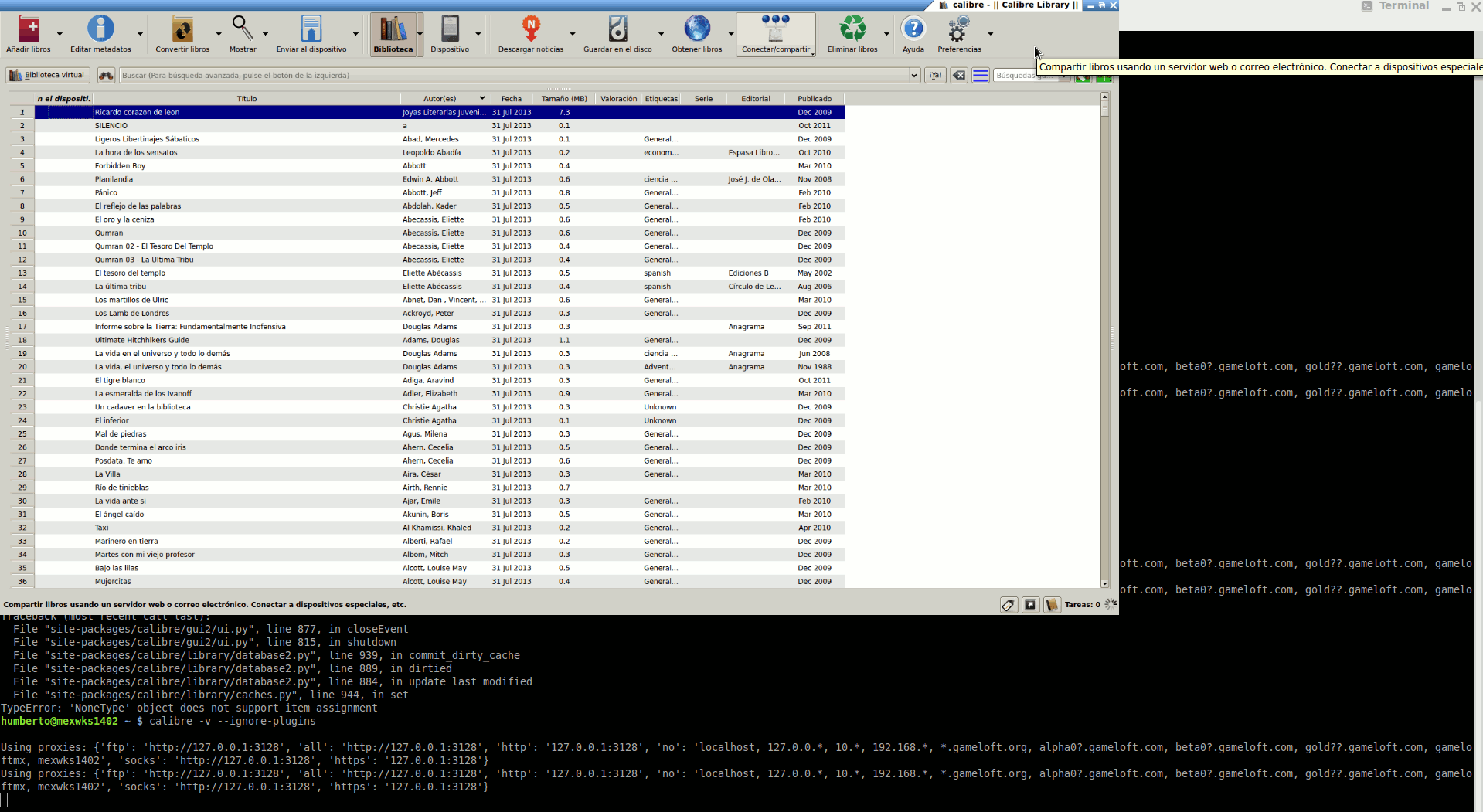
Task: Toggle the cover browser in status bar
Action: click(x=1030, y=605)
